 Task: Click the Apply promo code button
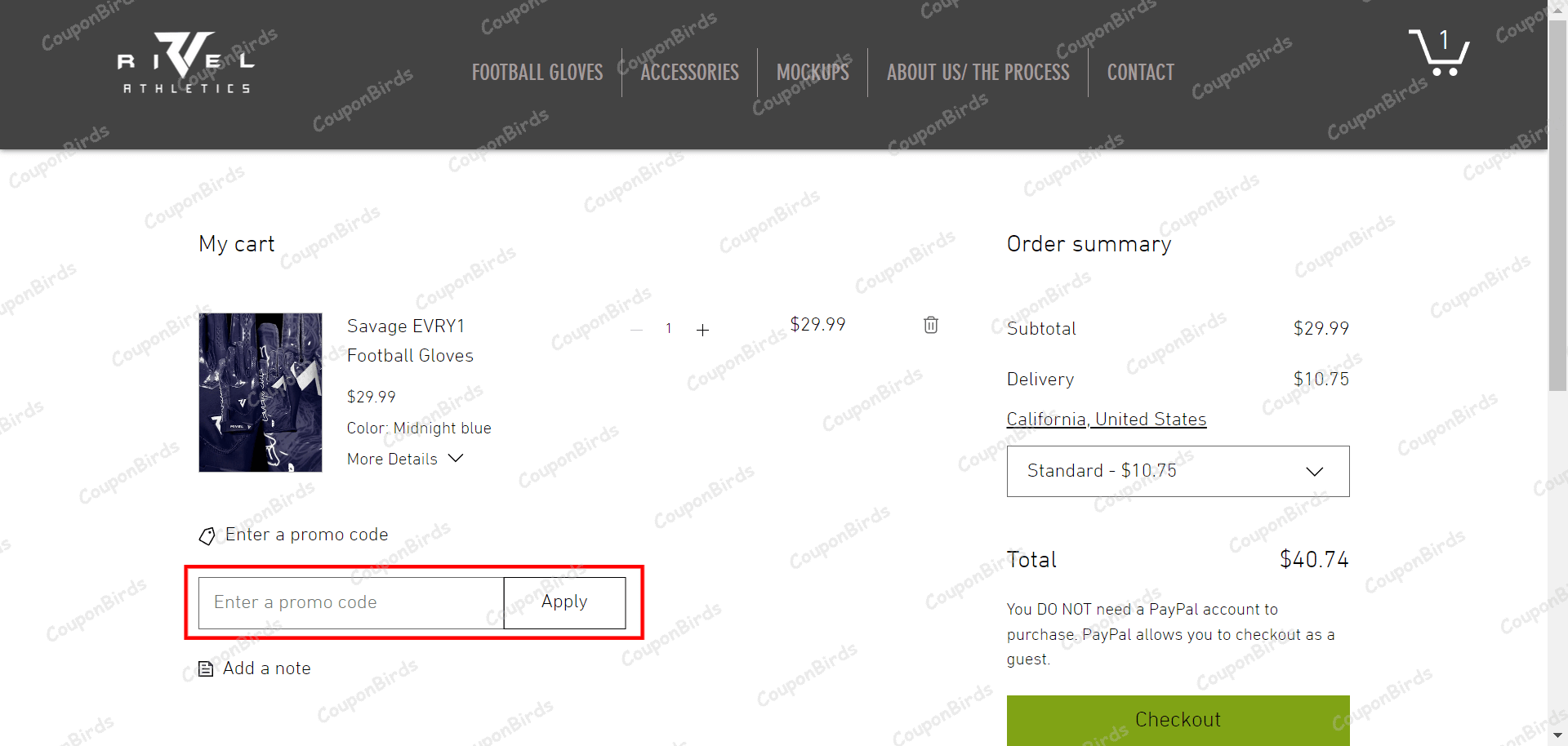563,602
